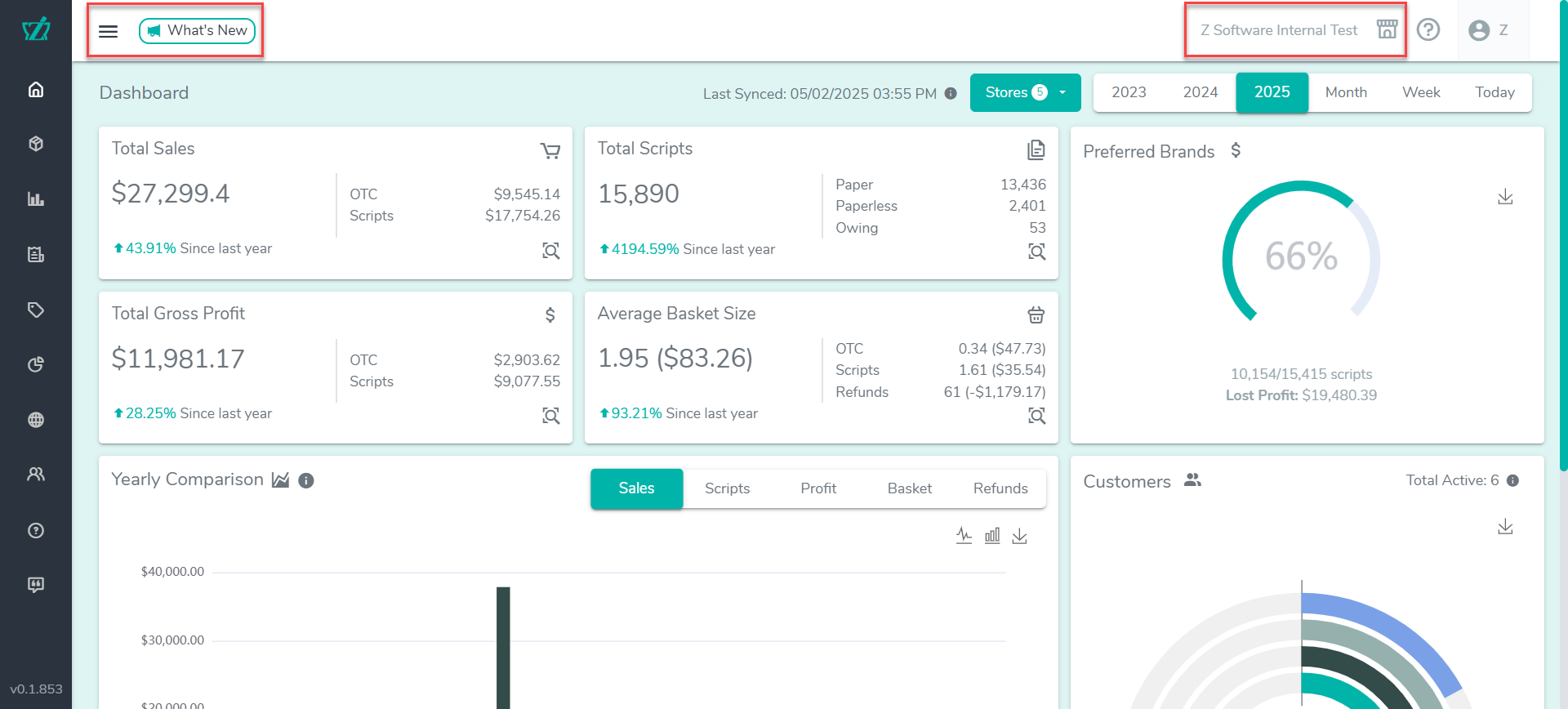Image resolution: width=1568 pixels, height=709 pixels.
Task: Click the Total Active info icon
Action: click(1512, 480)
